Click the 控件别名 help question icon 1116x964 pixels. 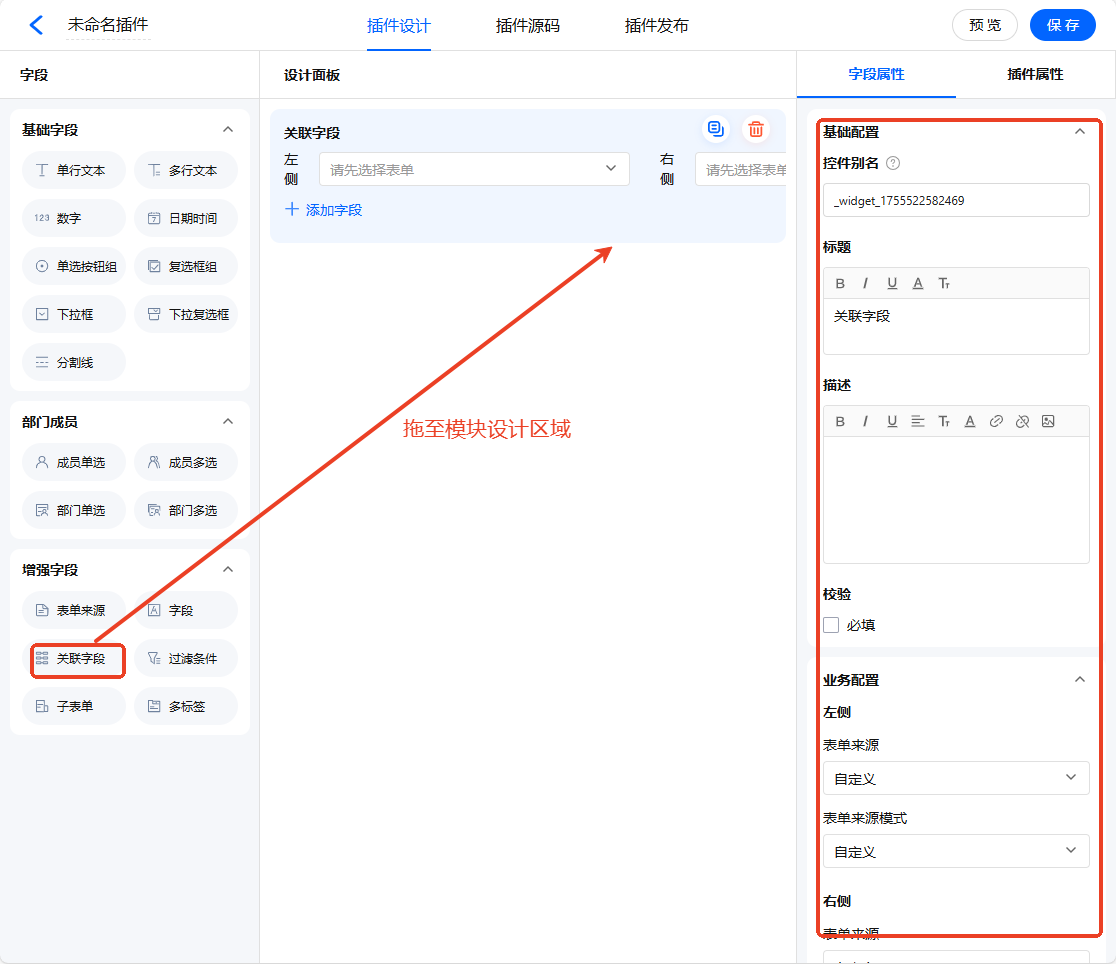(x=893, y=163)
